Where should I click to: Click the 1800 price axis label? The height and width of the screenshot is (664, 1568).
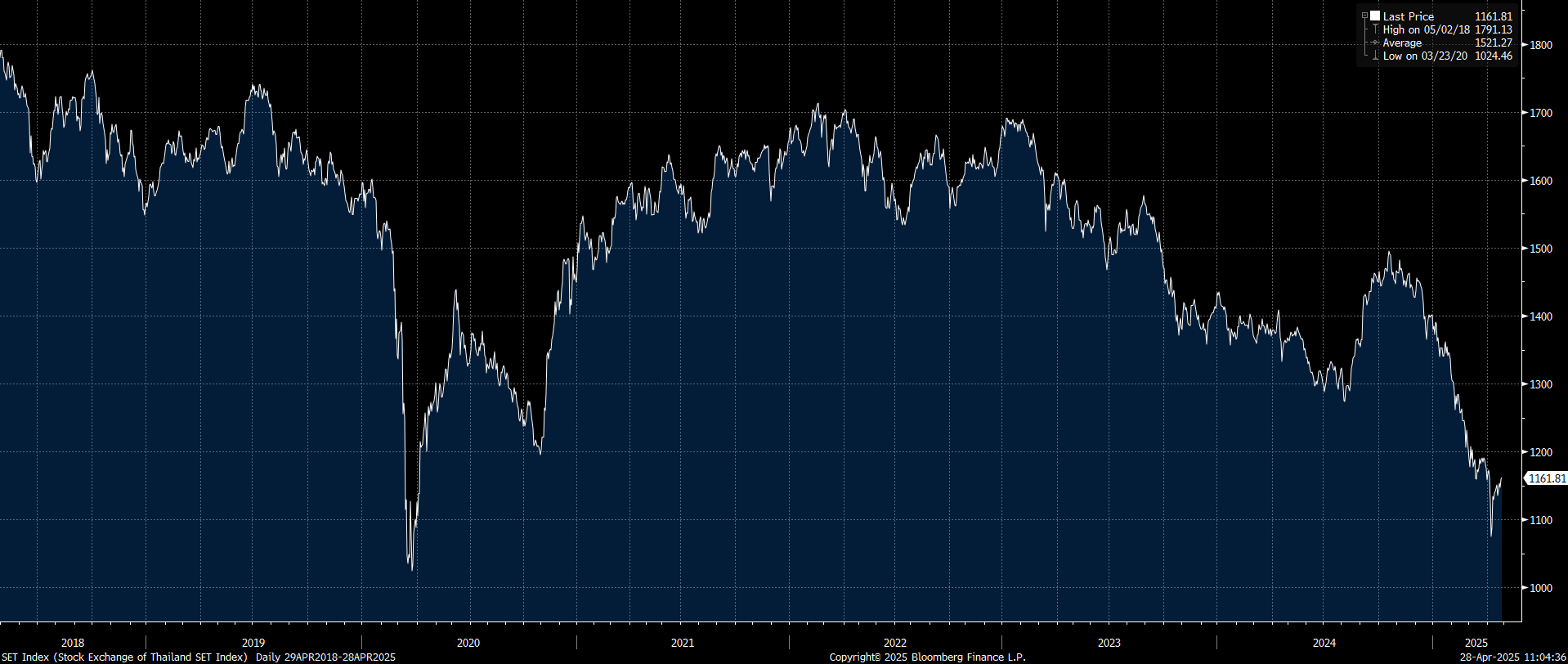[1541, 45]
